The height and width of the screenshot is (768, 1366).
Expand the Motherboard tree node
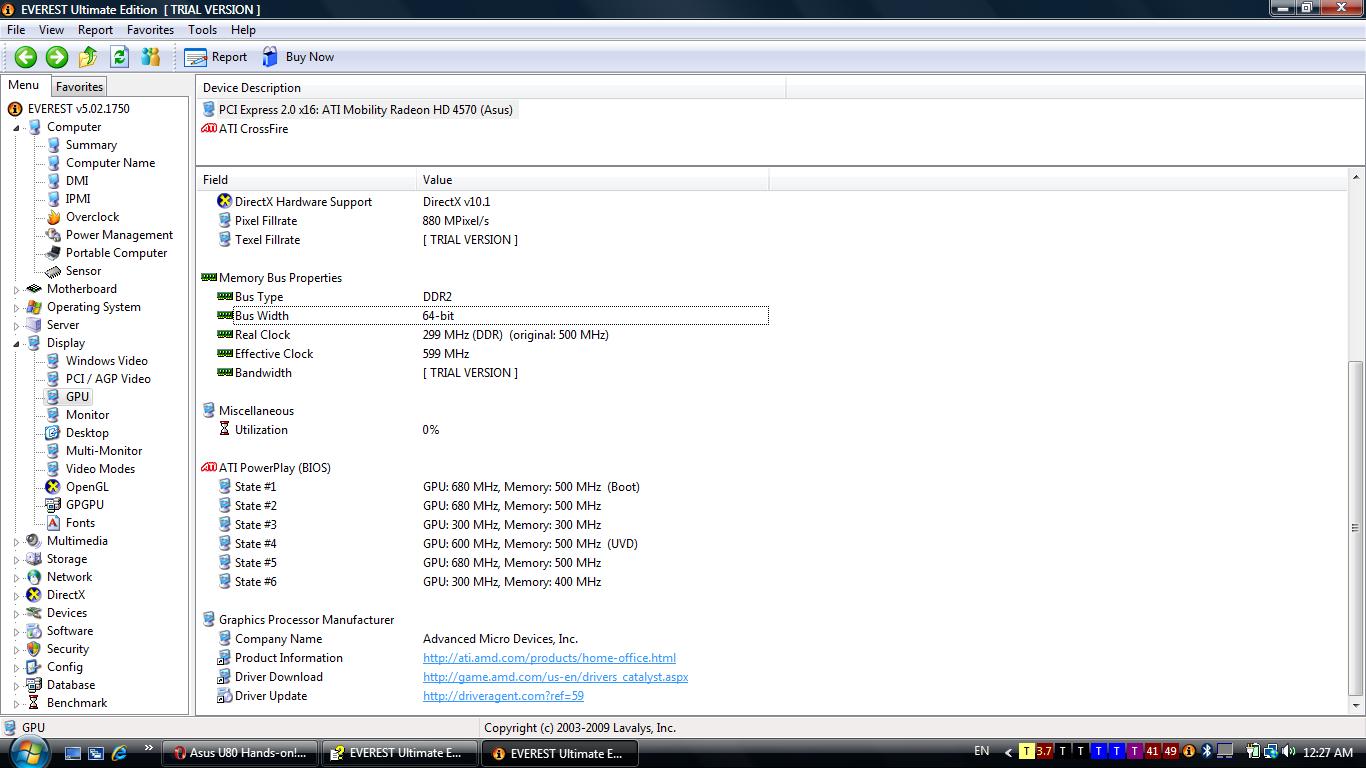[16, 290]
